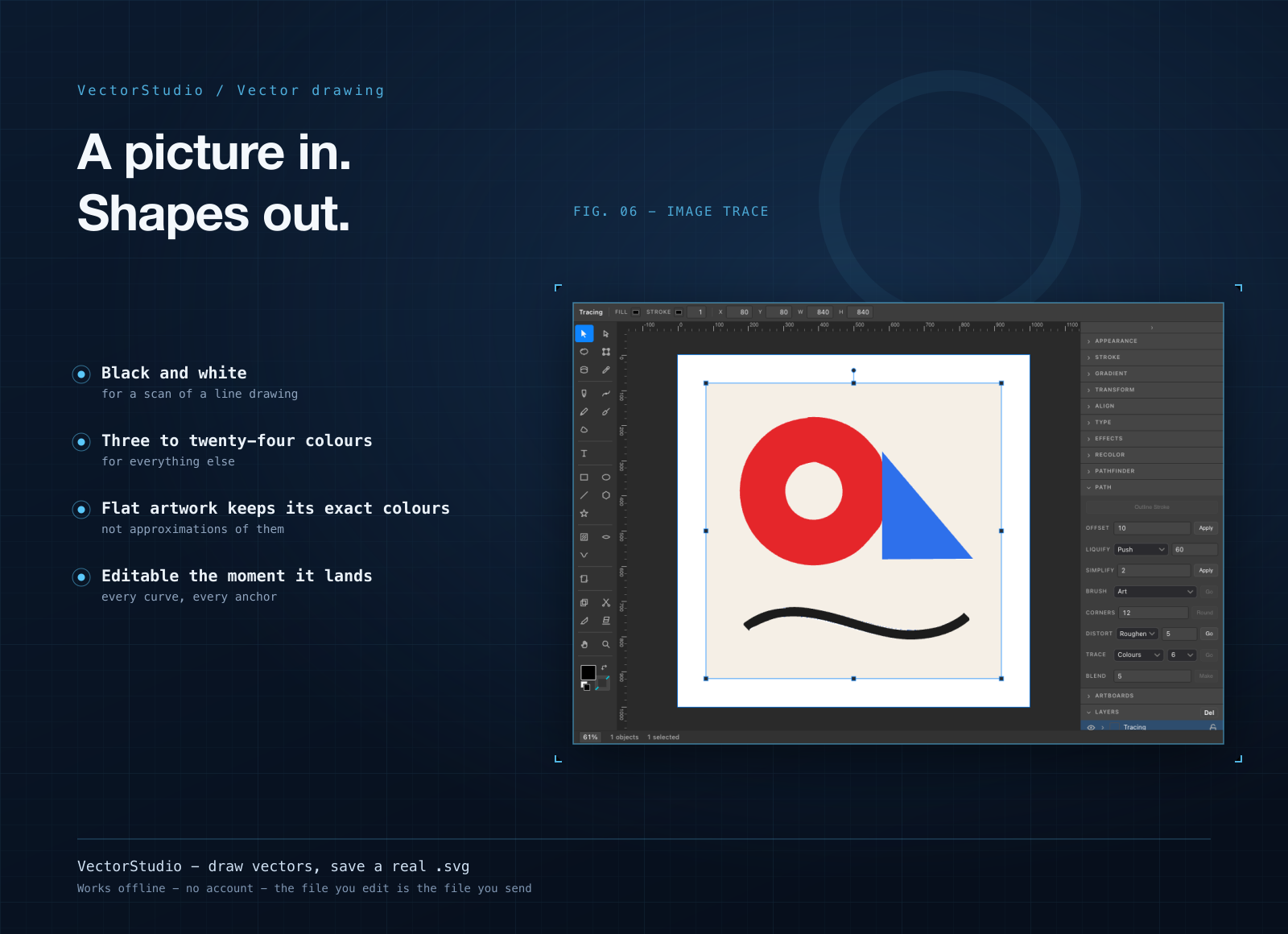
Task: Click the Outline Stroke button
Action: (x=1151, y=507)
